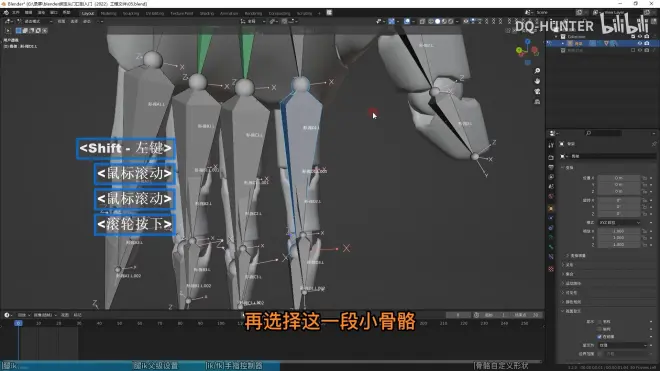660x371 pixels.
Task: Pin the properties editor context
Action: point(654,144)
